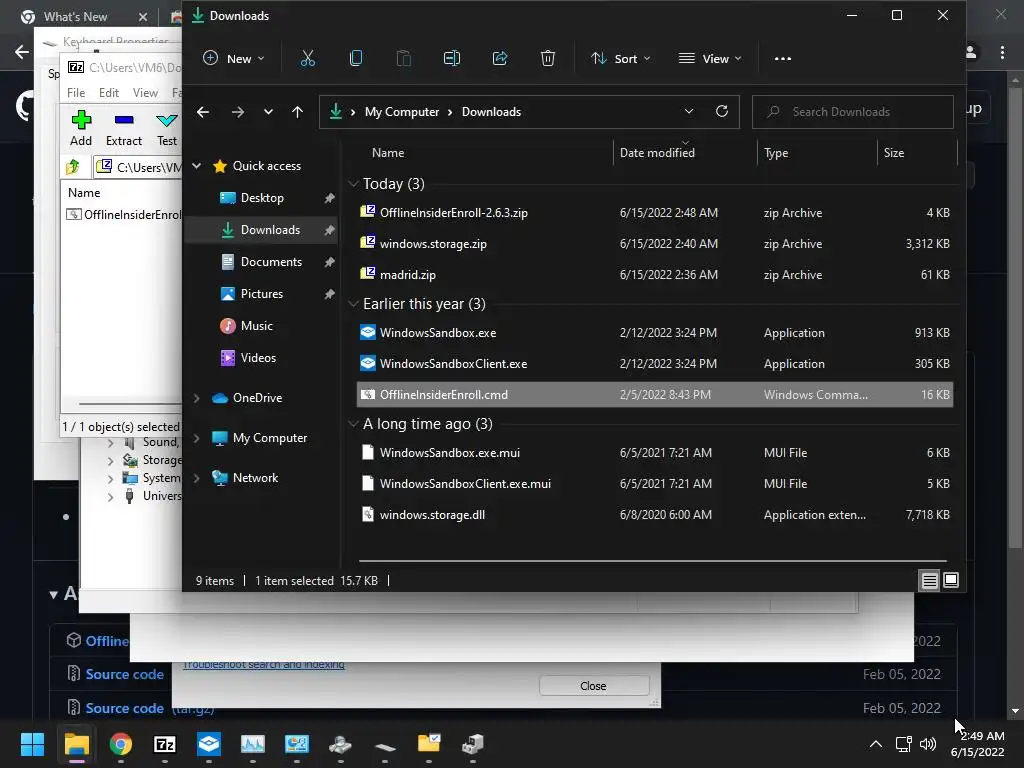Click Extract button in 7-Zip window

[x=124, y=128]
